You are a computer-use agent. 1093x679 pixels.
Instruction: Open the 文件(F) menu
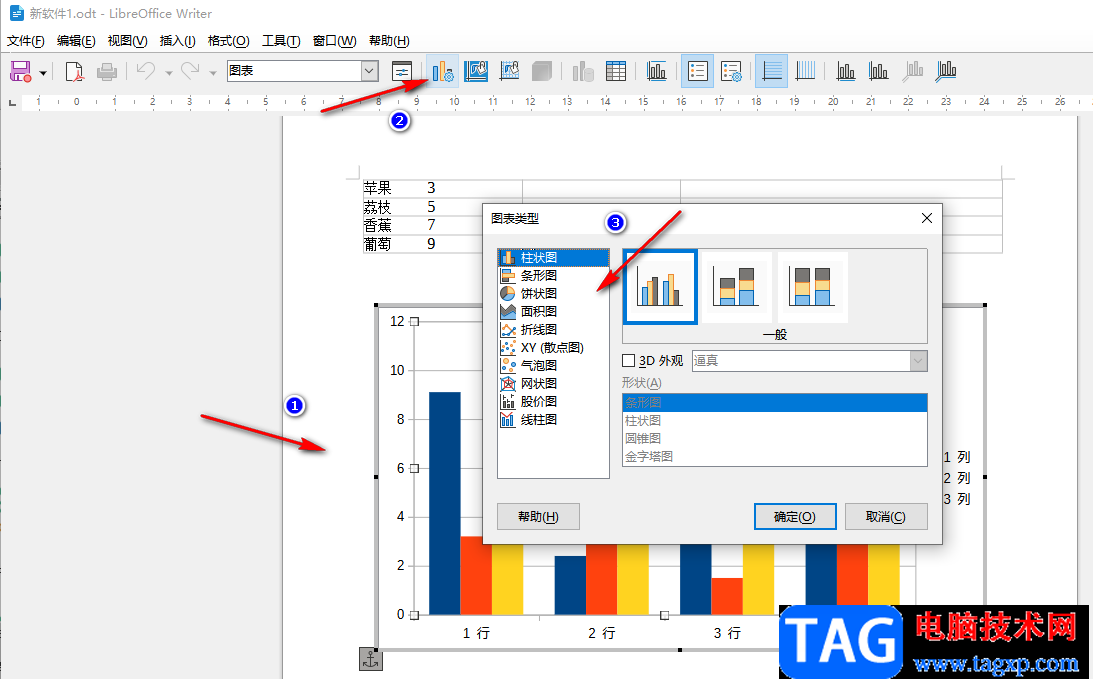pyautogui.click(x=26, y=41)
